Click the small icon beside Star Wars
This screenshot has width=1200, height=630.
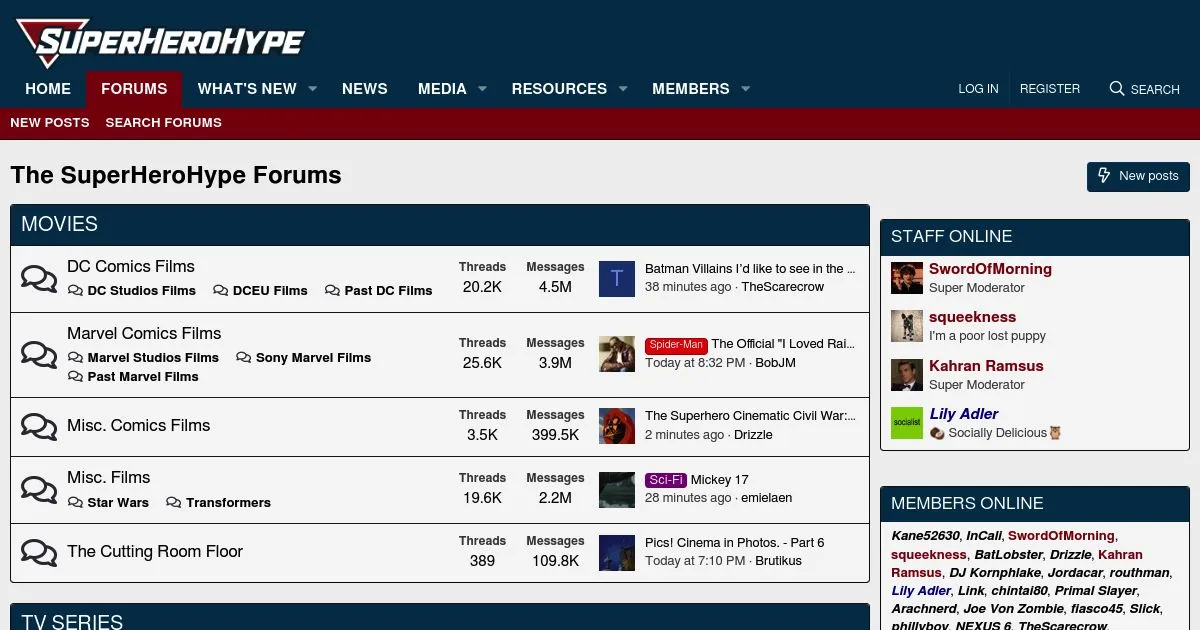pyautogui.click(x=75, y=503)
